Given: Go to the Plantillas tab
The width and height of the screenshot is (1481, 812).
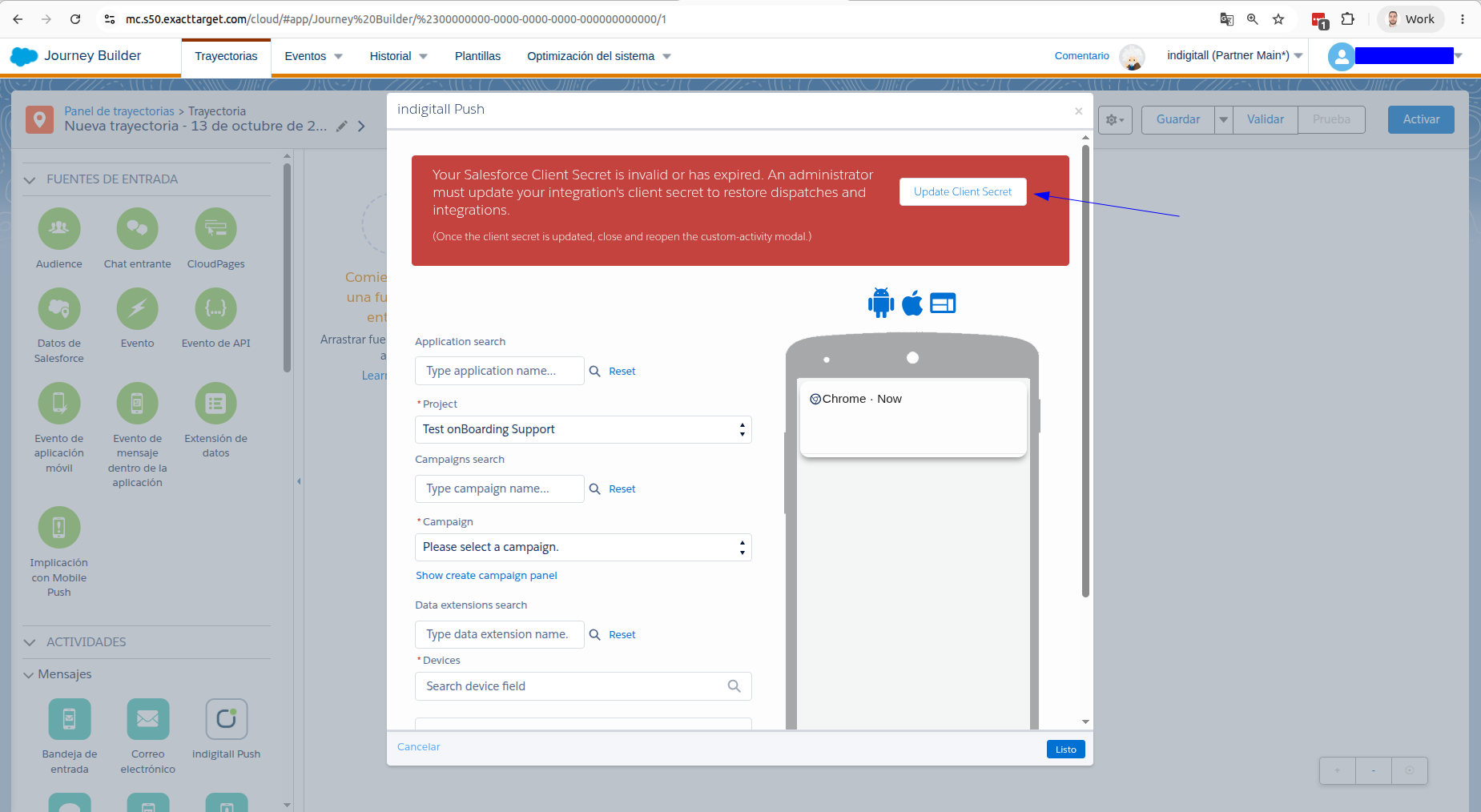Looking at the screenshot, I should [x=477, y=57].
